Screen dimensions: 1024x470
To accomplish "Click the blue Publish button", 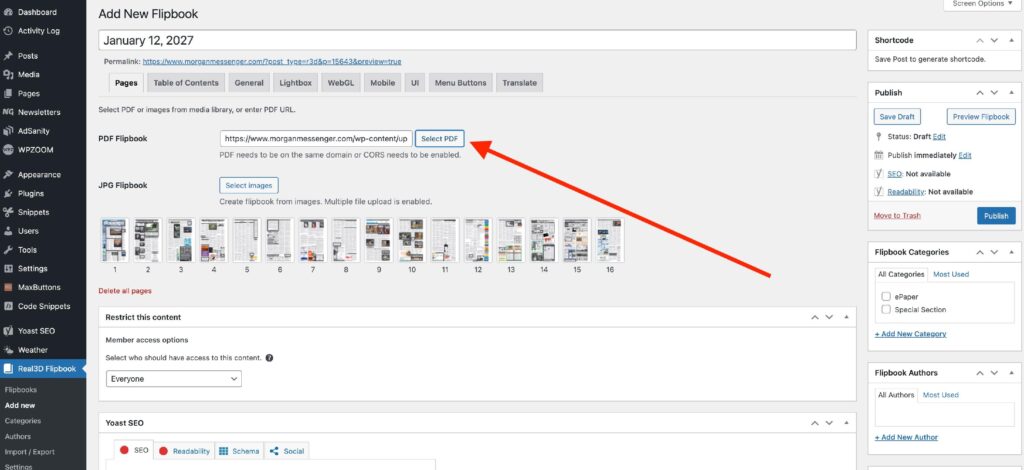I will (995, 216).
